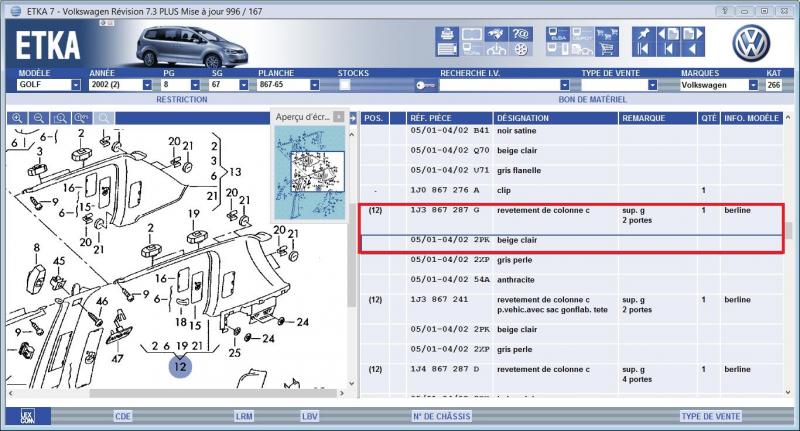This screenshot has height=431, width=800.
Task: Close the Aperçu d'écran preview panel
Action: 339,117
